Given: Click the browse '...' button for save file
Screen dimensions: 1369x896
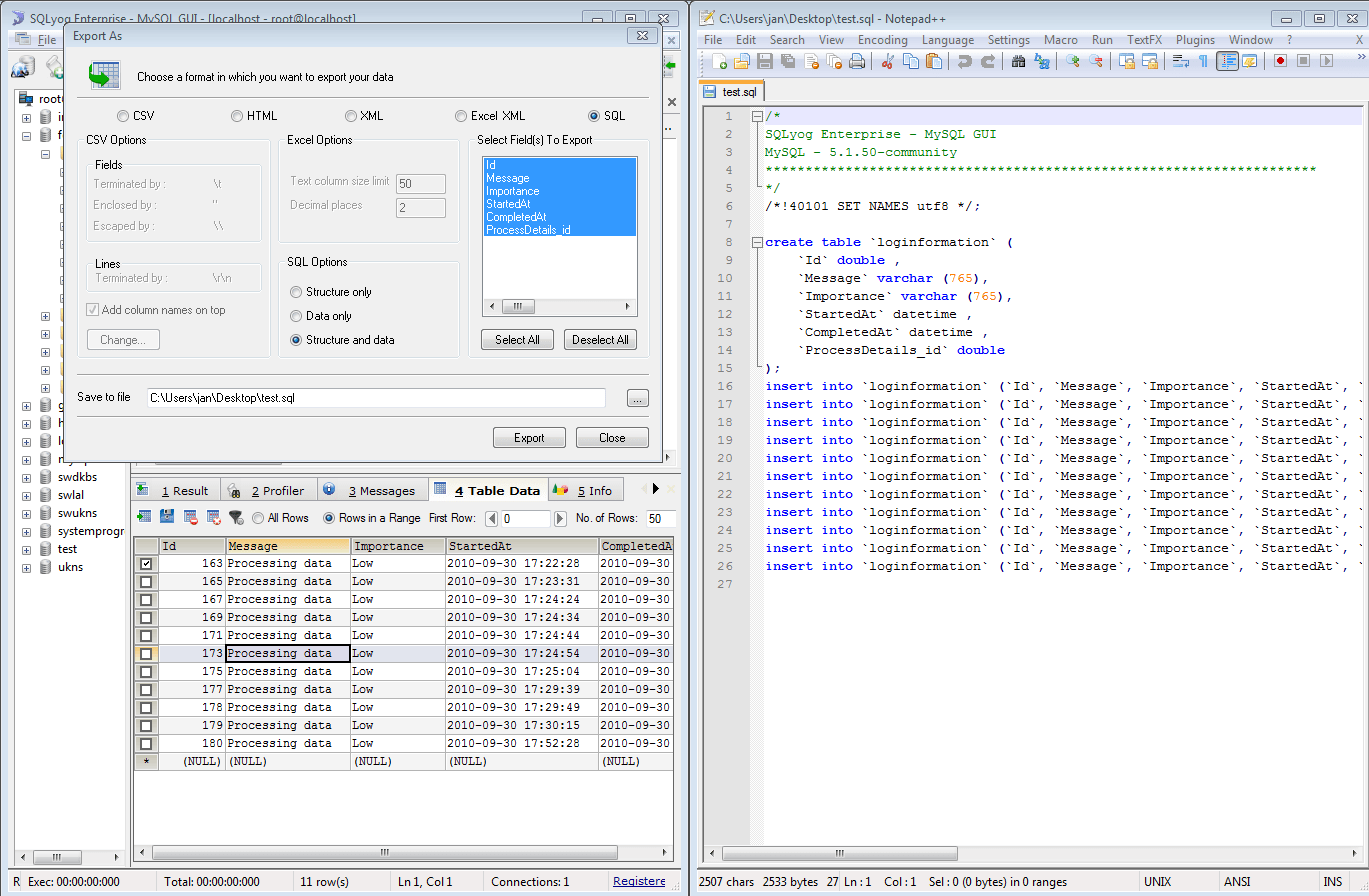Looking at the screenshot, I should pyautogui.click(x=638, y=398).
